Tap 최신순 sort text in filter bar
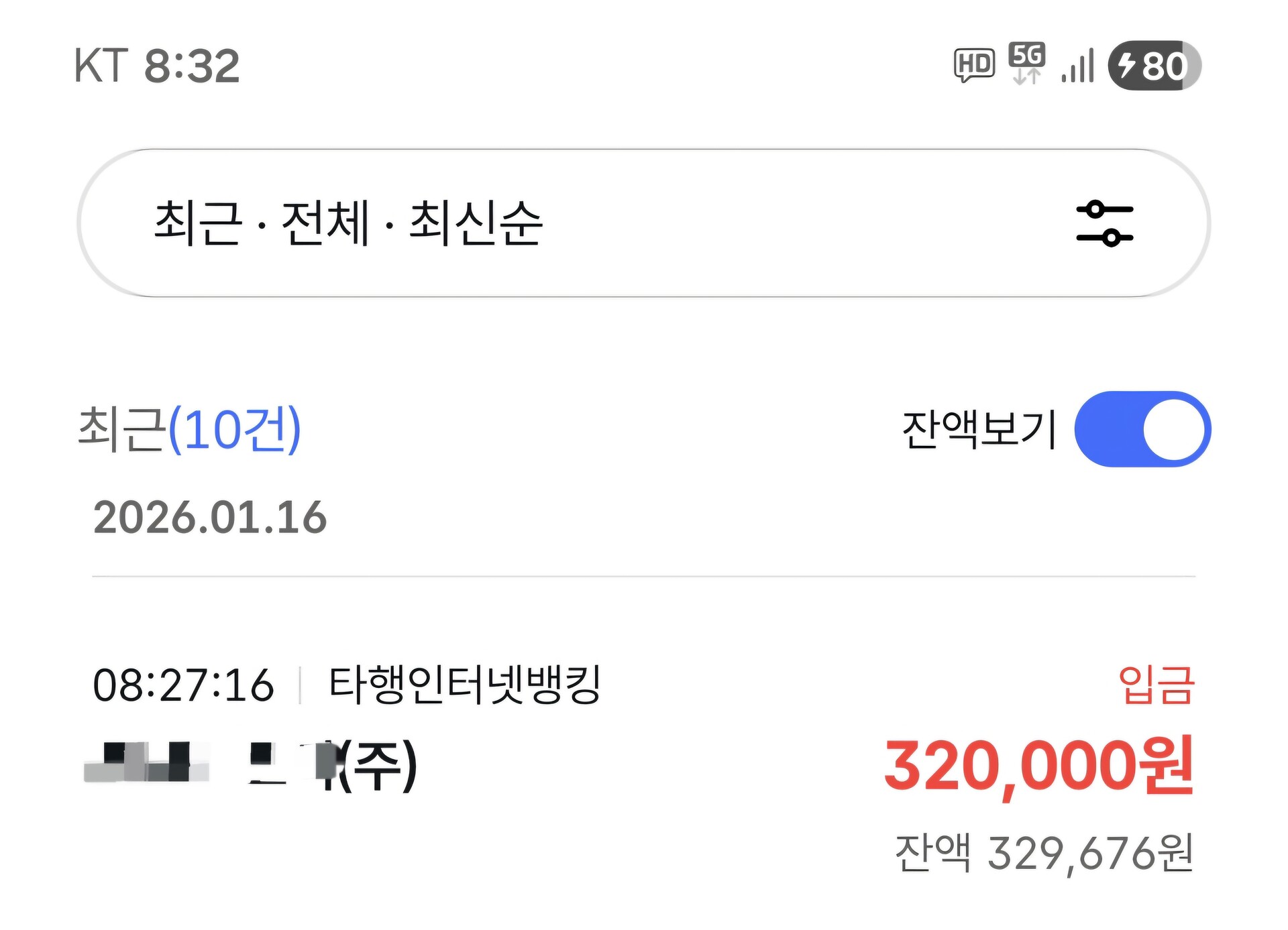This screenshot has height=930, width=1288. pyautogui.click(x=475, y=223)
